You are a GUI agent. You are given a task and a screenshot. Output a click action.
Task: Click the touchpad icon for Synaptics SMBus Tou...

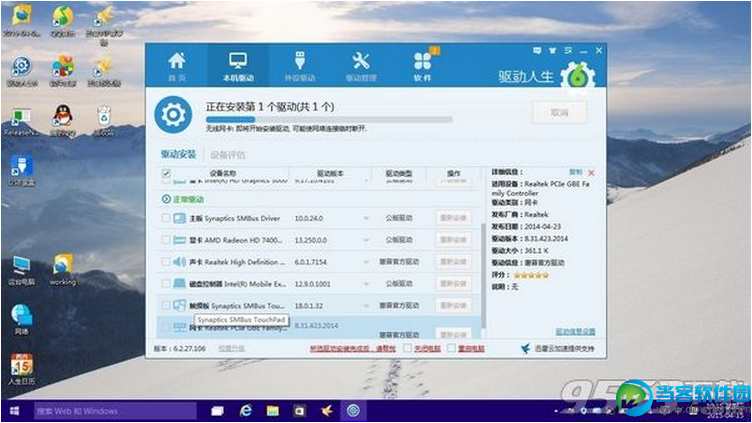pyautogui.click(x=179, y=306)
